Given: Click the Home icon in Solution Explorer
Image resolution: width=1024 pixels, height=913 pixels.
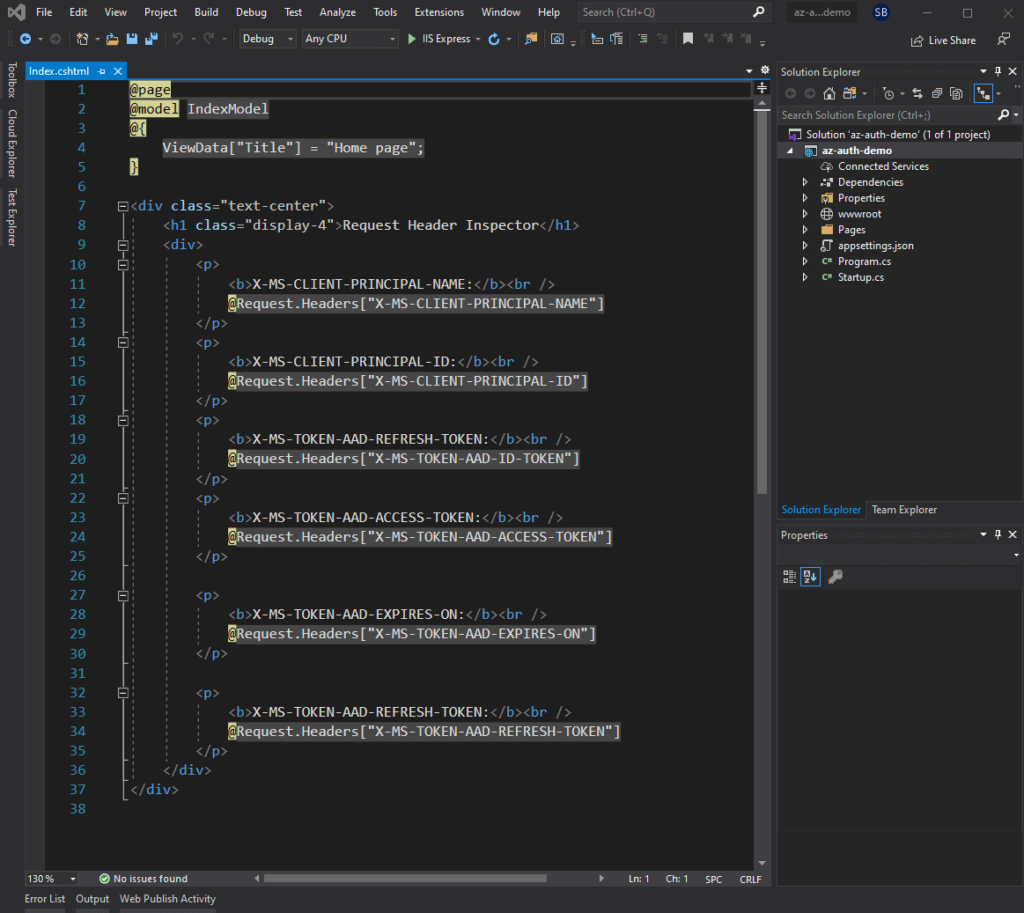Looking at the screenshot, I should coord(829,93).
